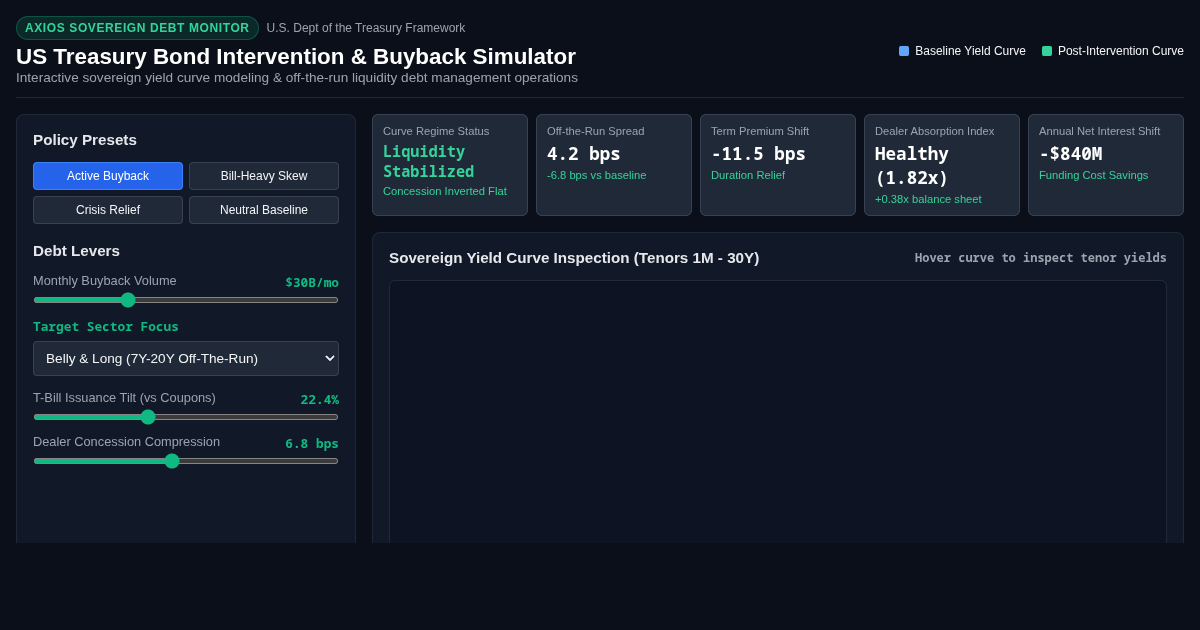
Task: Click the yield curve chart area
Action: pyautogui.click(x=778, y=412)
